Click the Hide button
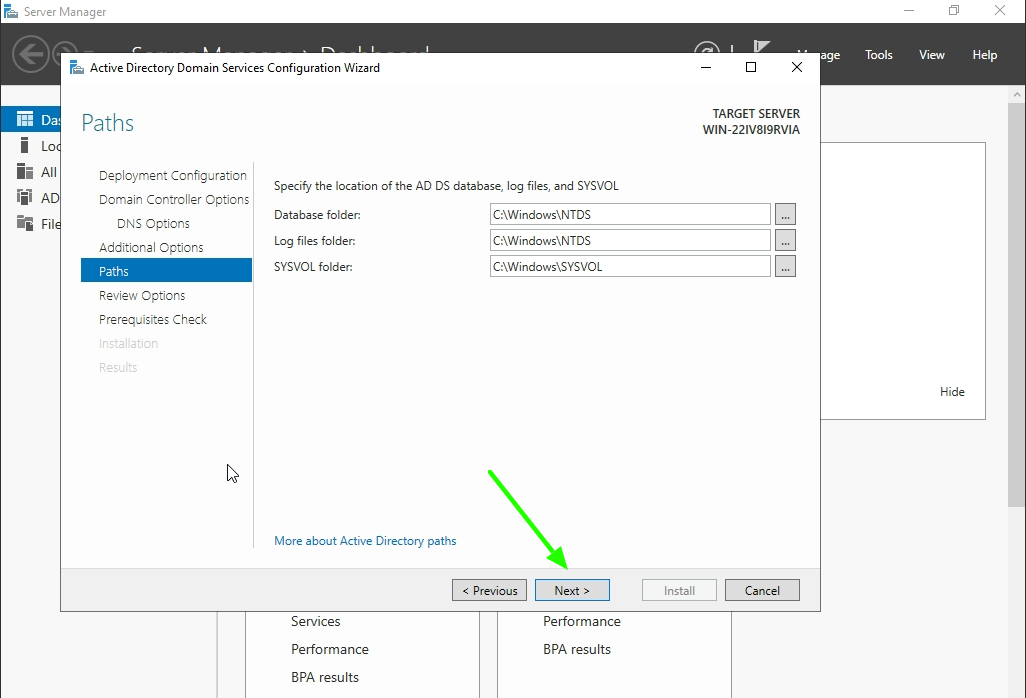 952,391
